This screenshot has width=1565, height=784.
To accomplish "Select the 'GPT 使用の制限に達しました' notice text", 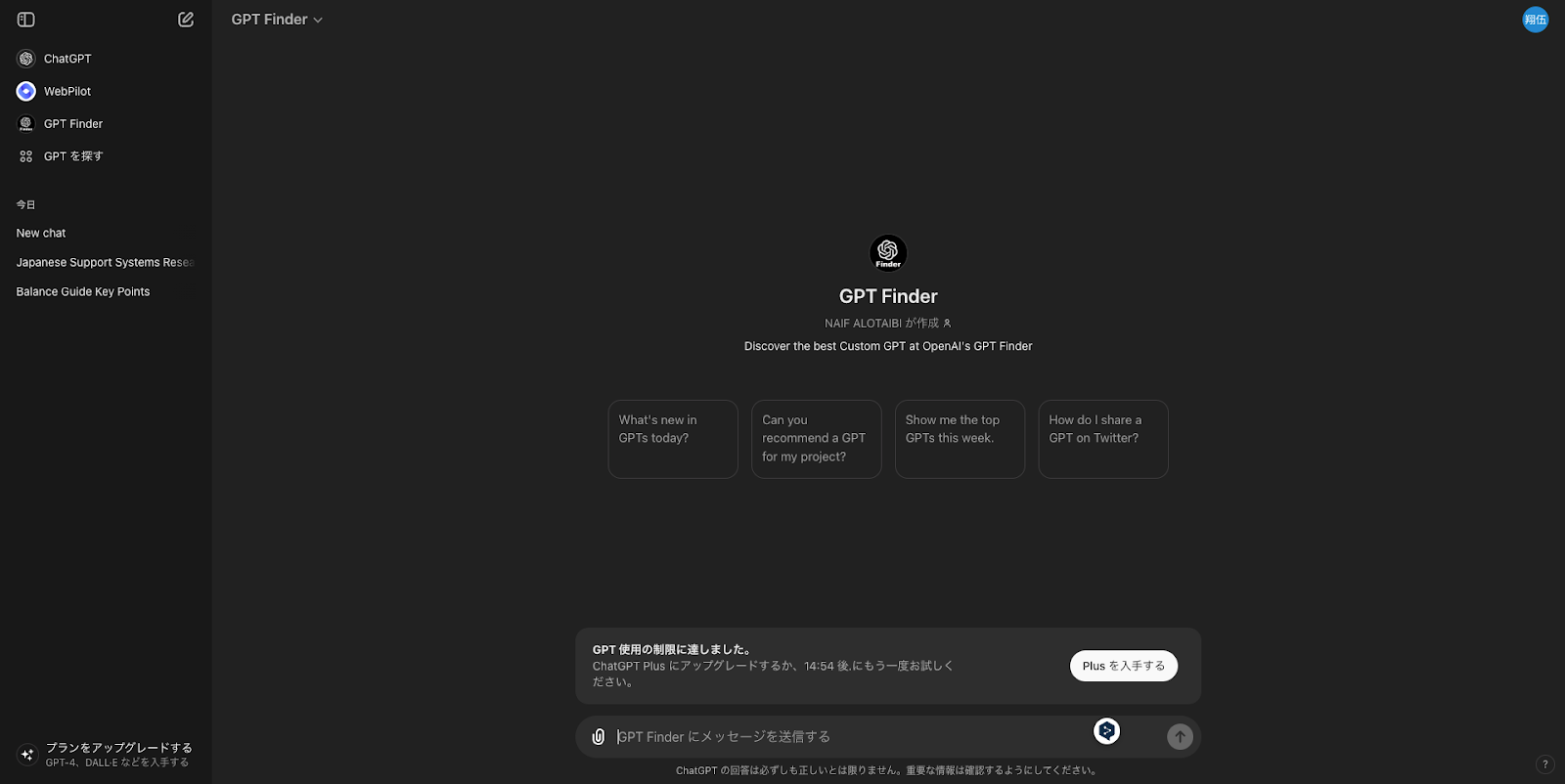I will tap(672, 649).
